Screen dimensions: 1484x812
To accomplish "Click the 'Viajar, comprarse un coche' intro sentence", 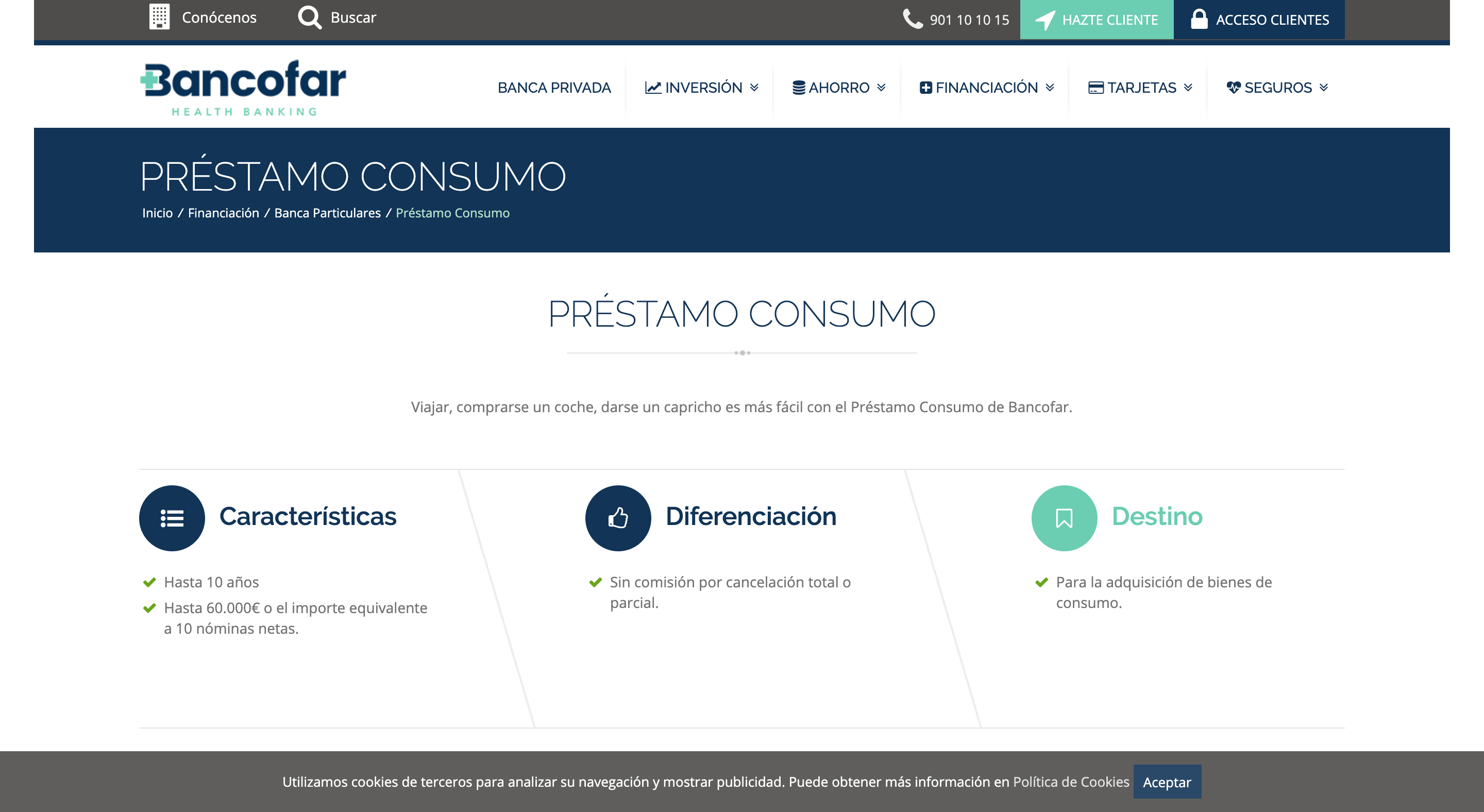I will pyautogui.click(x=741, y=407).
